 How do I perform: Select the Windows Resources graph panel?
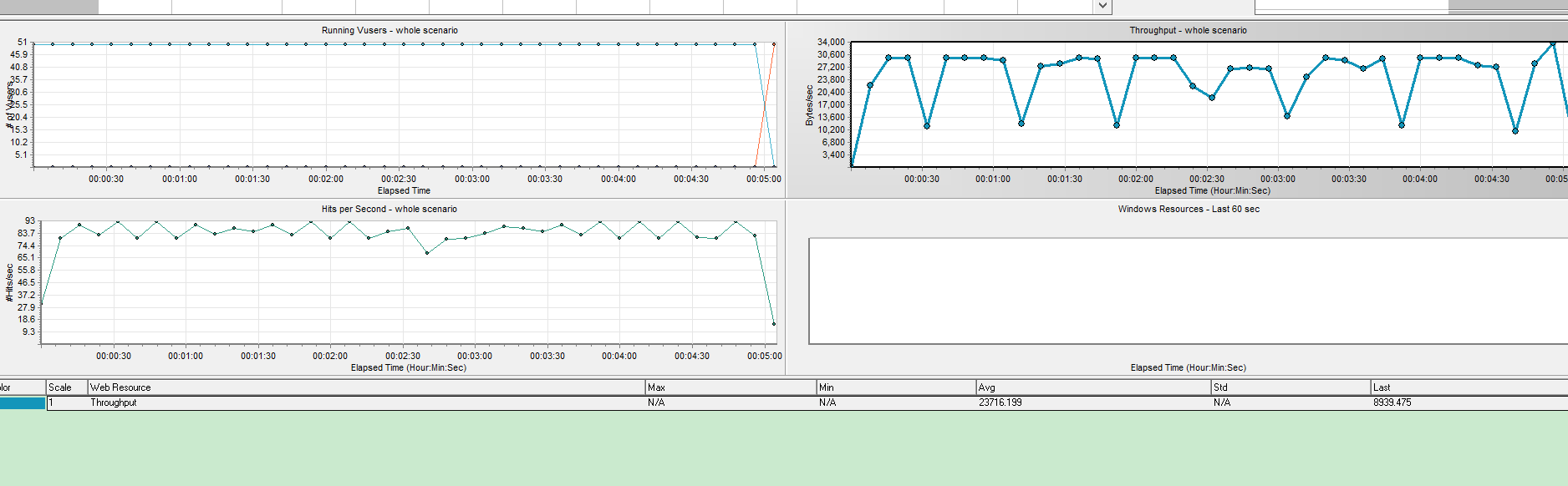click(1178, 286)
